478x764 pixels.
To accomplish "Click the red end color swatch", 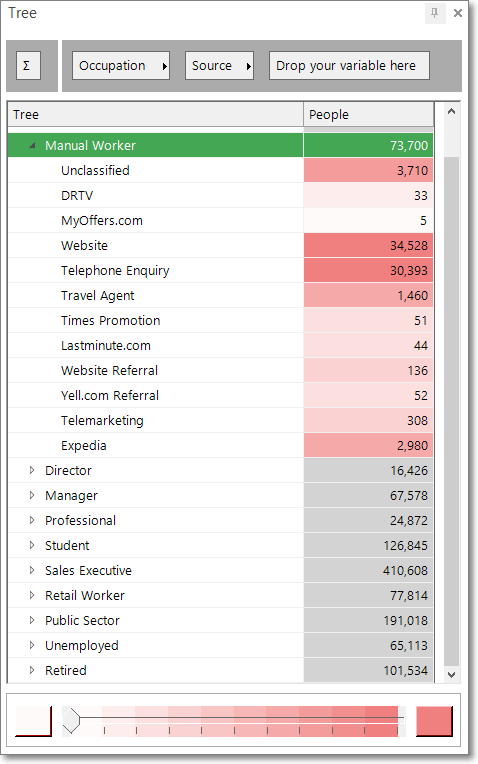I will (434, 721).
